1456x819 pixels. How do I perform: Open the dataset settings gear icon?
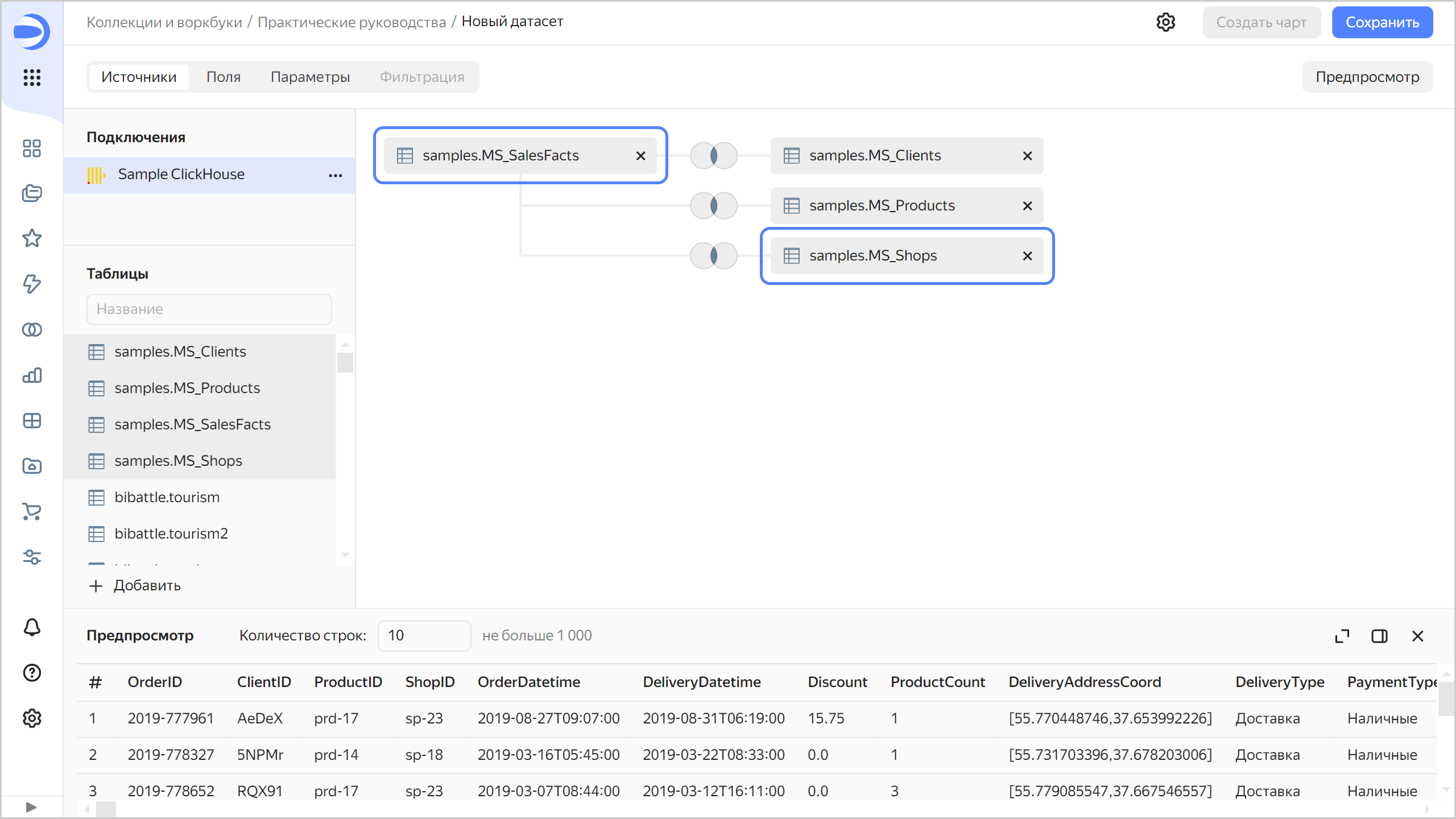point(1165,22)
